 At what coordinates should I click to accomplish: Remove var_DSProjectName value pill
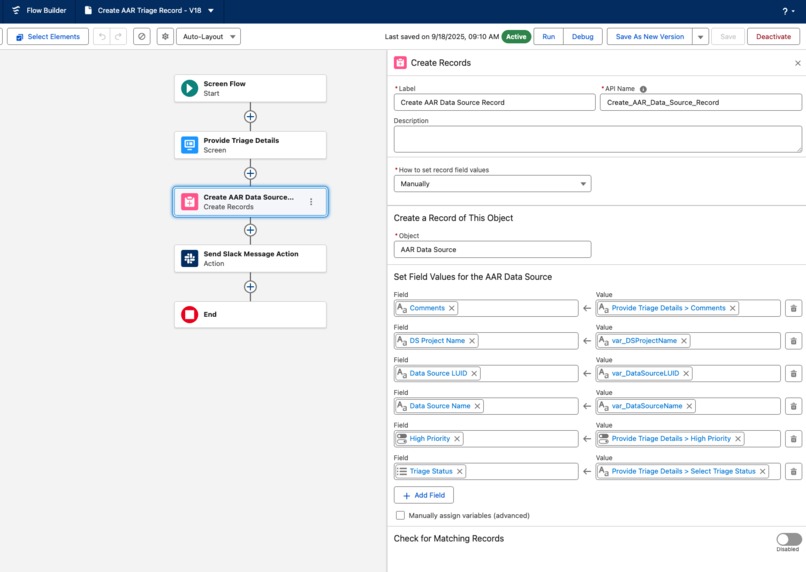[x=684, y=341]
